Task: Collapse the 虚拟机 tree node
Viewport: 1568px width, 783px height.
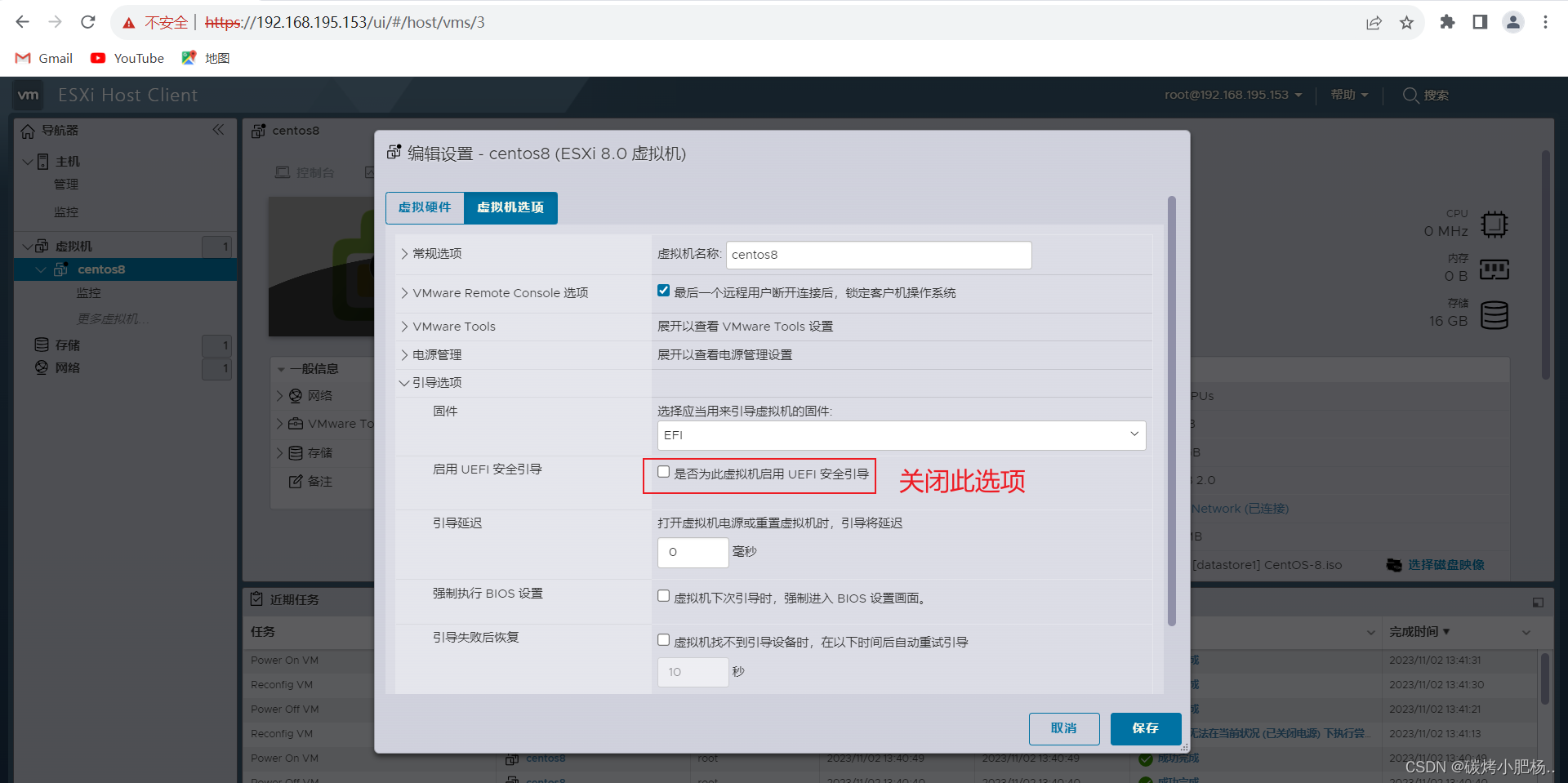Action: point(27,246)
